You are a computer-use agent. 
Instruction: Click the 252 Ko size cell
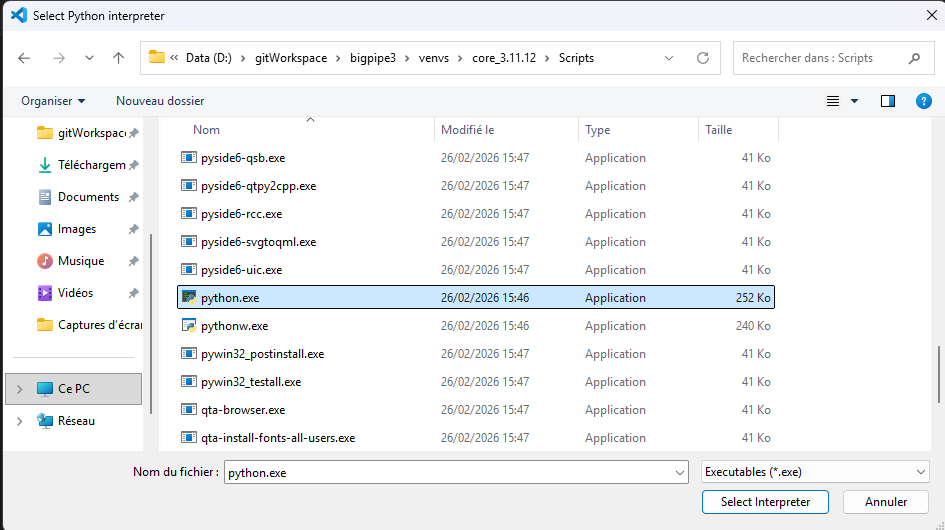coord(753,298)
